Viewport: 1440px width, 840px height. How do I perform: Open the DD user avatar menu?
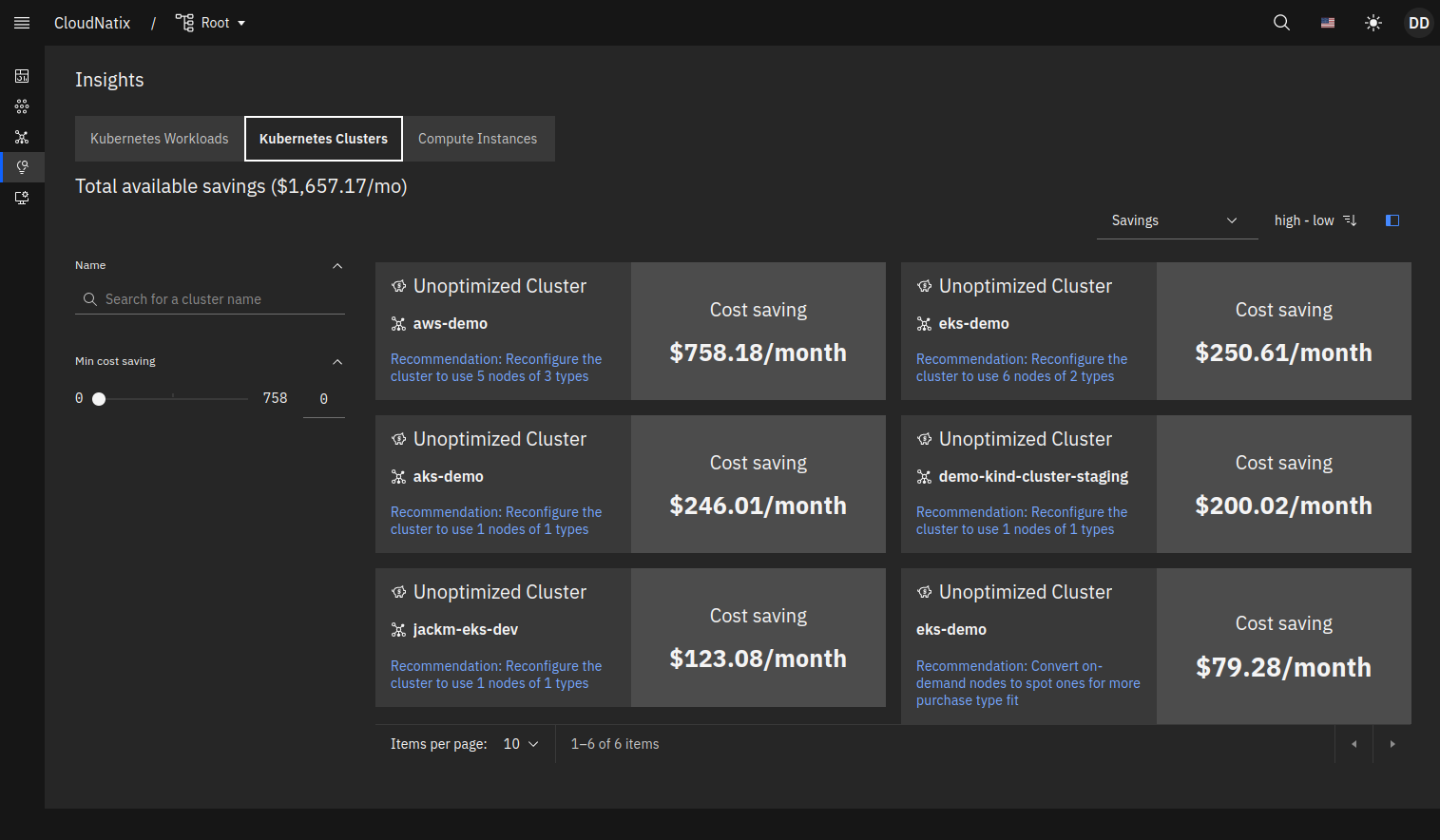pyautogui.click(x=1418, y=23)
